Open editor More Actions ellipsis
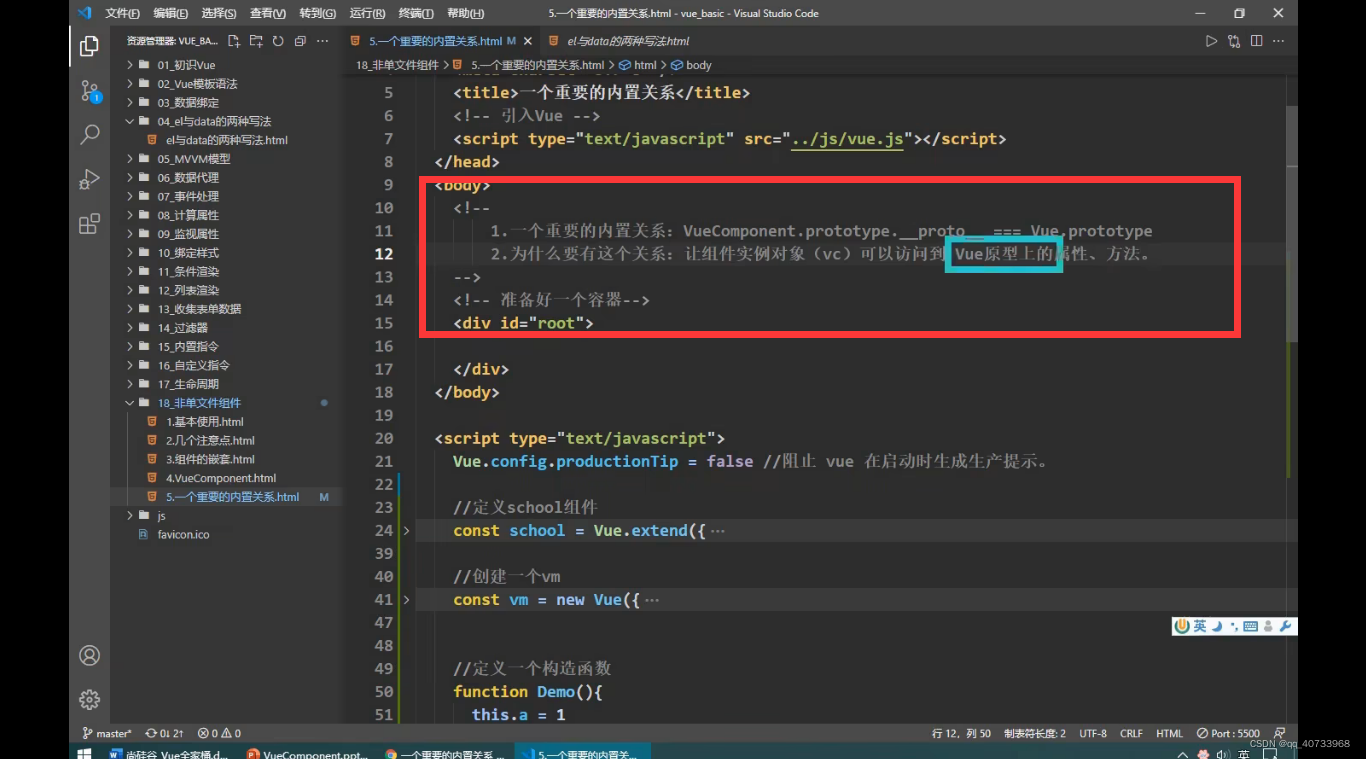Image resolution: width=1366 pixels, height=759 pixels. click(x=1279, y=41)
